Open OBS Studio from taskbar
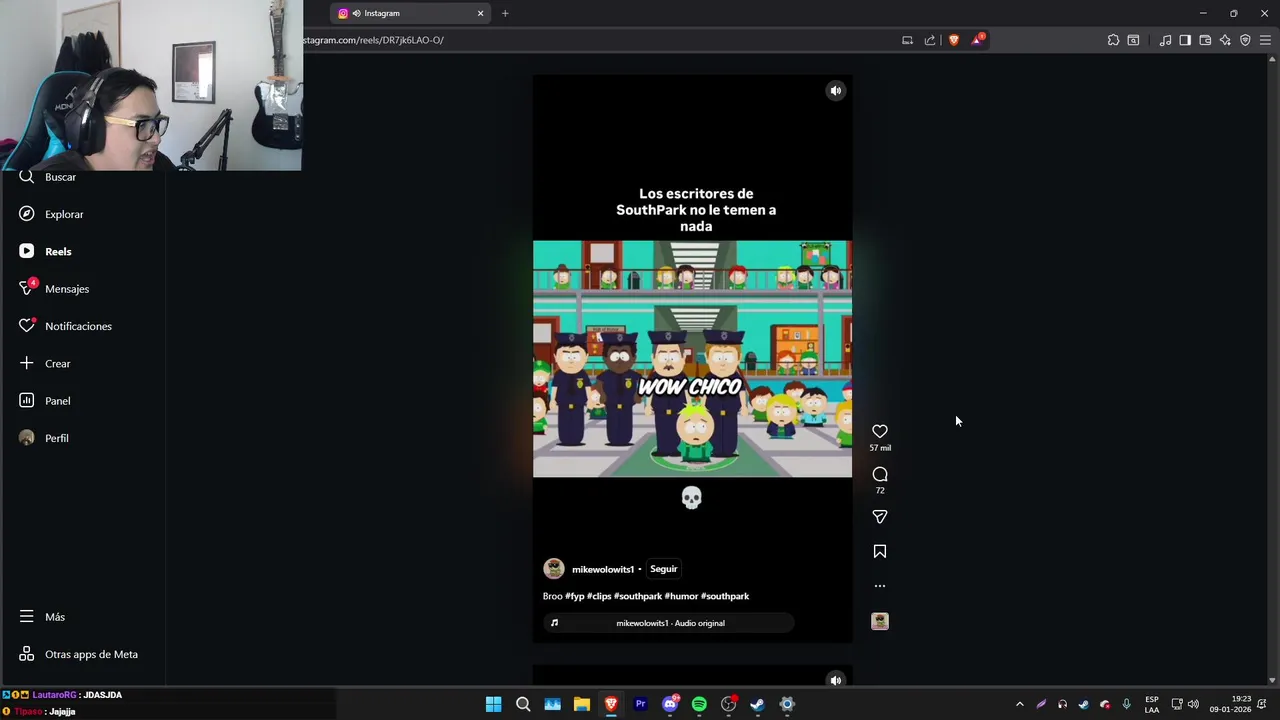Image resolution: width=1280 pixels, height=720 pixels. click(x=729, y=704)
